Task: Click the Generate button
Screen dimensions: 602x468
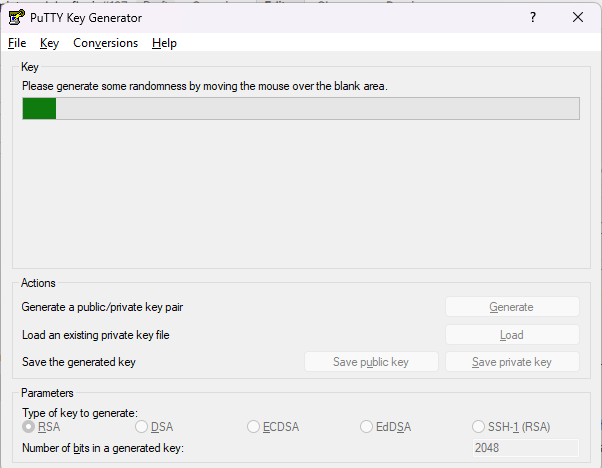Action: 511,307
